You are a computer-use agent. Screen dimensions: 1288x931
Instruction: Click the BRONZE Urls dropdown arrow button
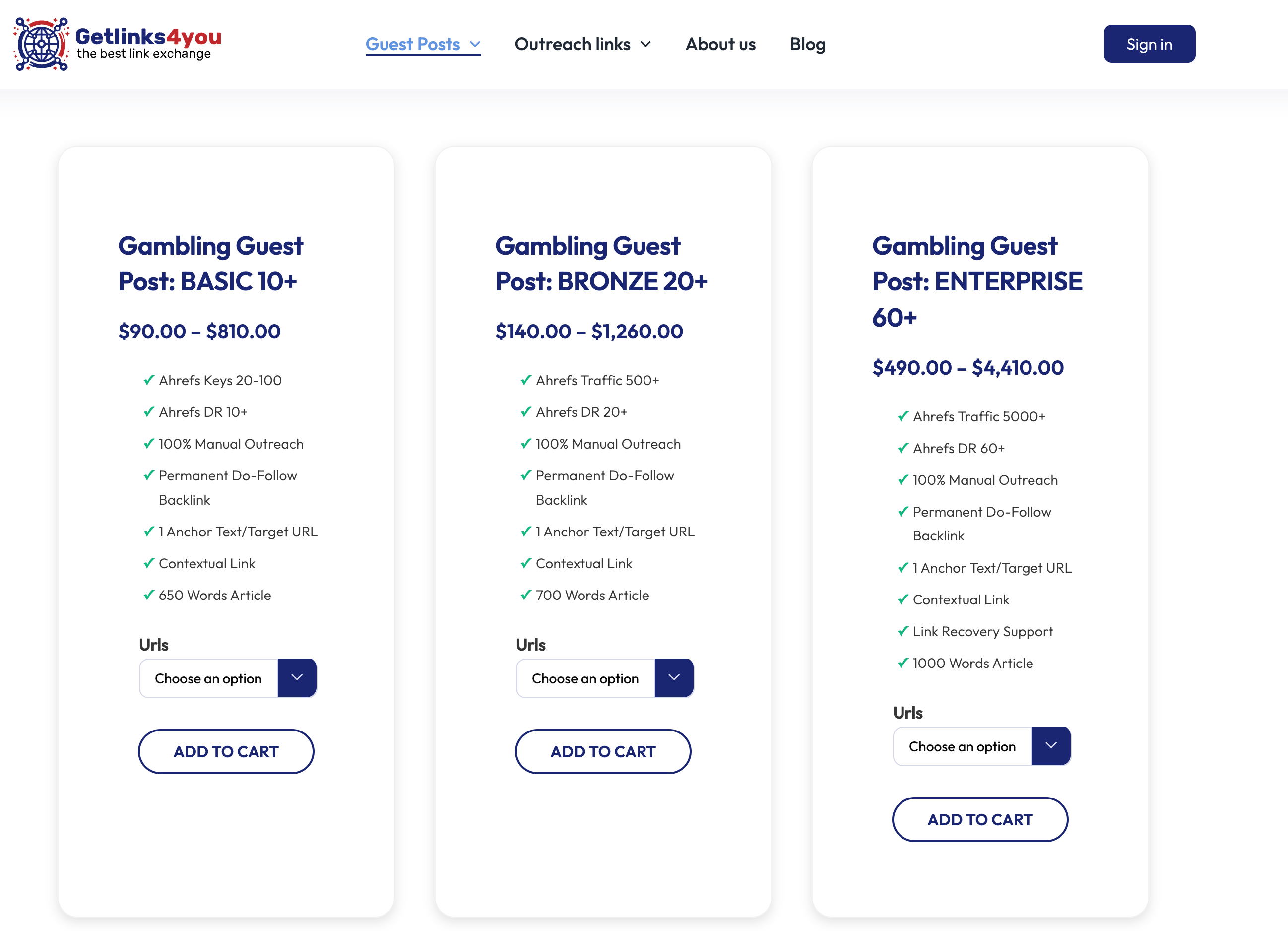(x=674, y=677)
